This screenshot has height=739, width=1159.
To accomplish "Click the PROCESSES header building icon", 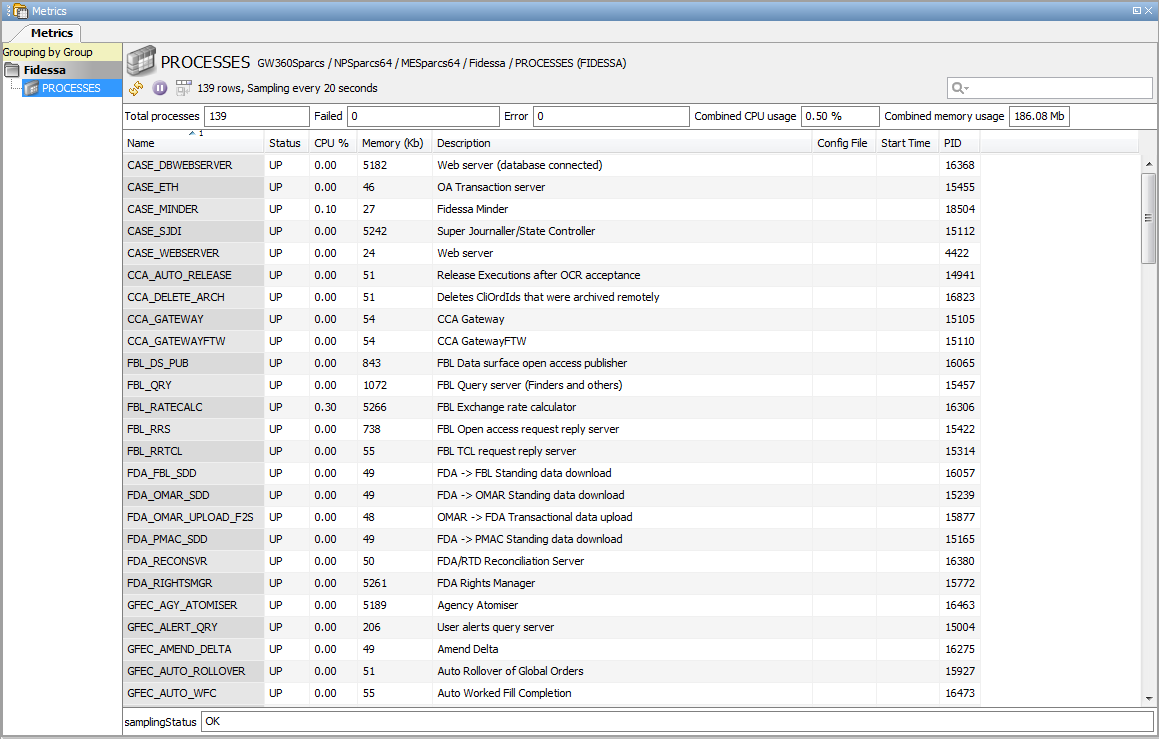I will [x=141, y=61].
